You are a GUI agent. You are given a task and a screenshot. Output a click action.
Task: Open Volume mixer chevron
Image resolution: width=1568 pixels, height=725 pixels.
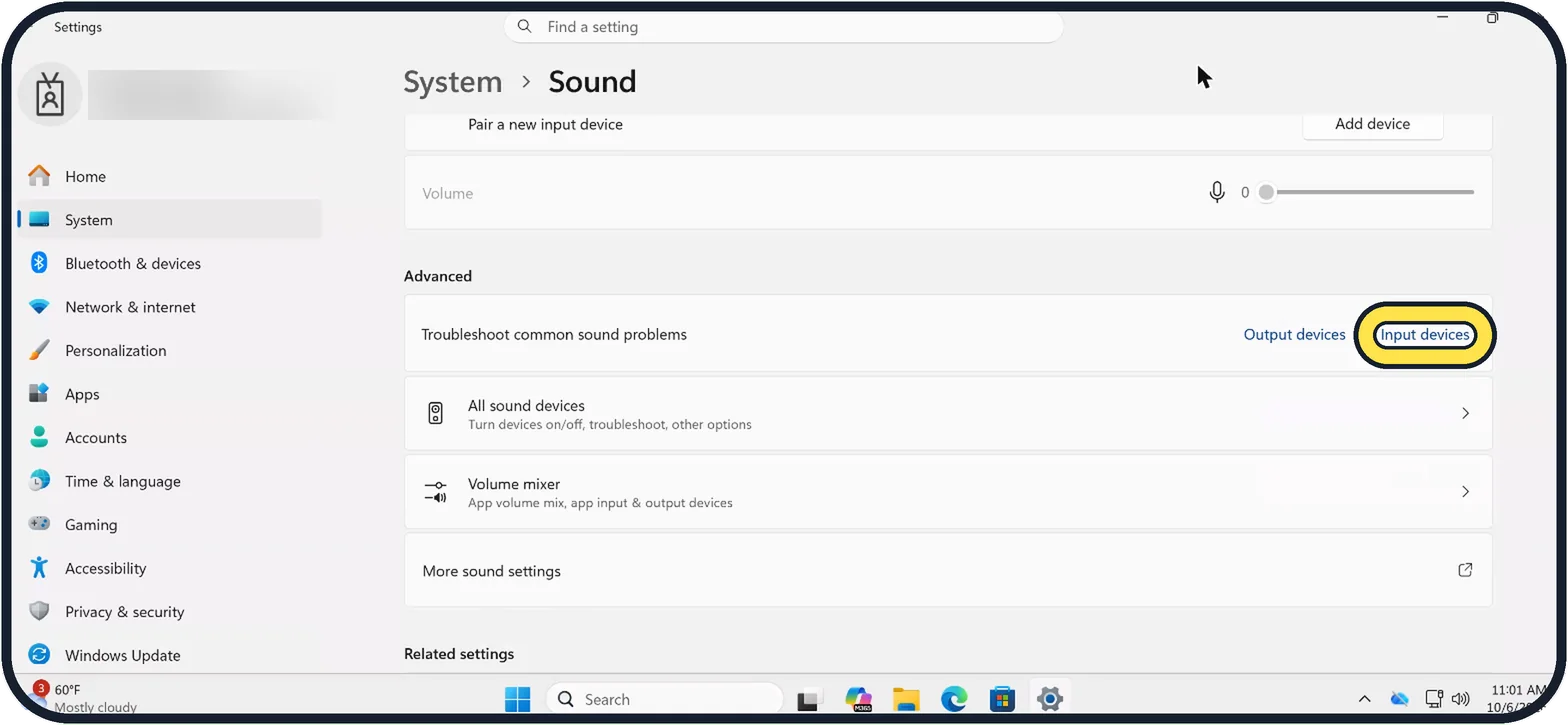point(1465,491)
